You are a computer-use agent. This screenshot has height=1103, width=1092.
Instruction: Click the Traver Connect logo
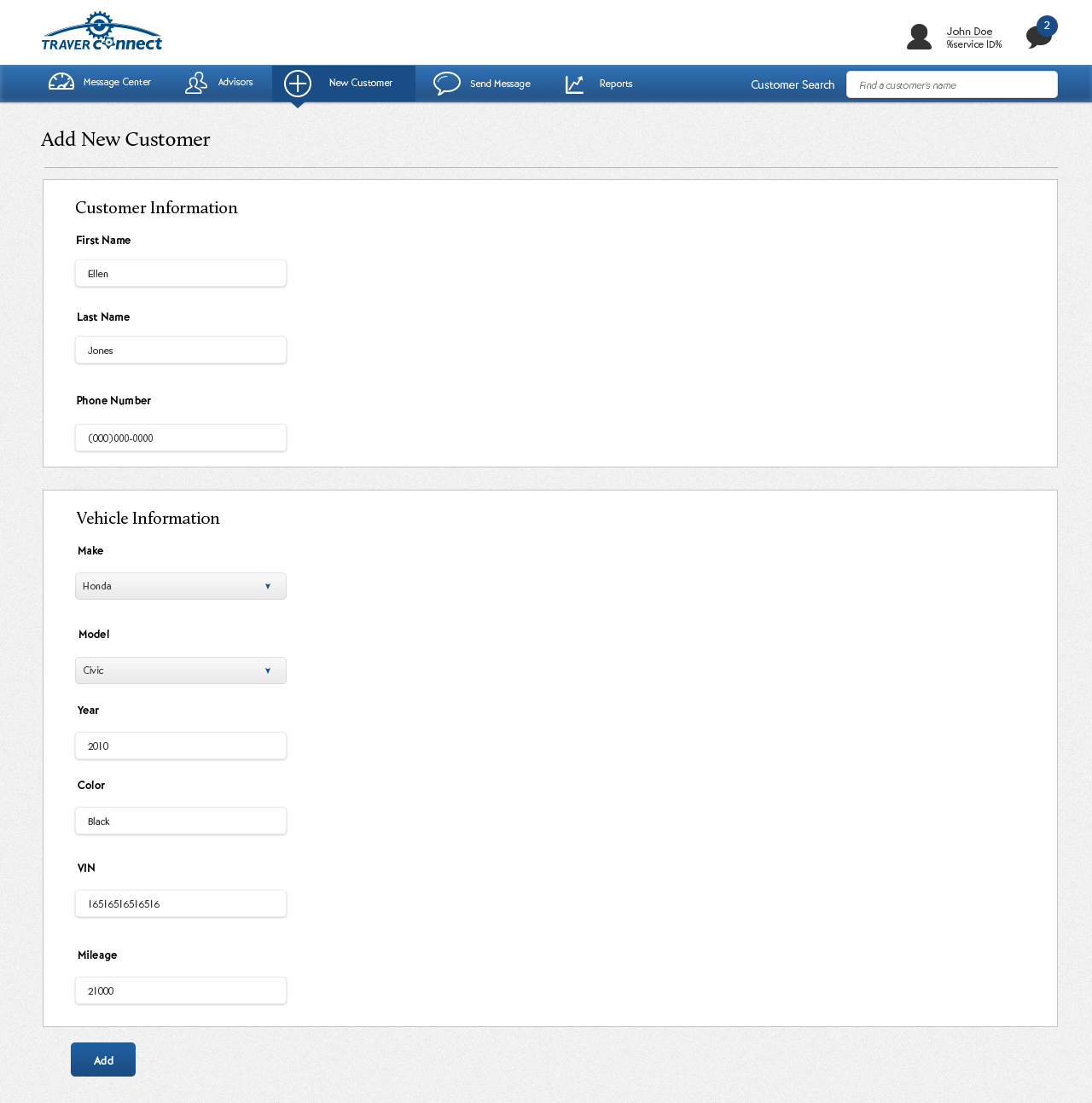102,32
